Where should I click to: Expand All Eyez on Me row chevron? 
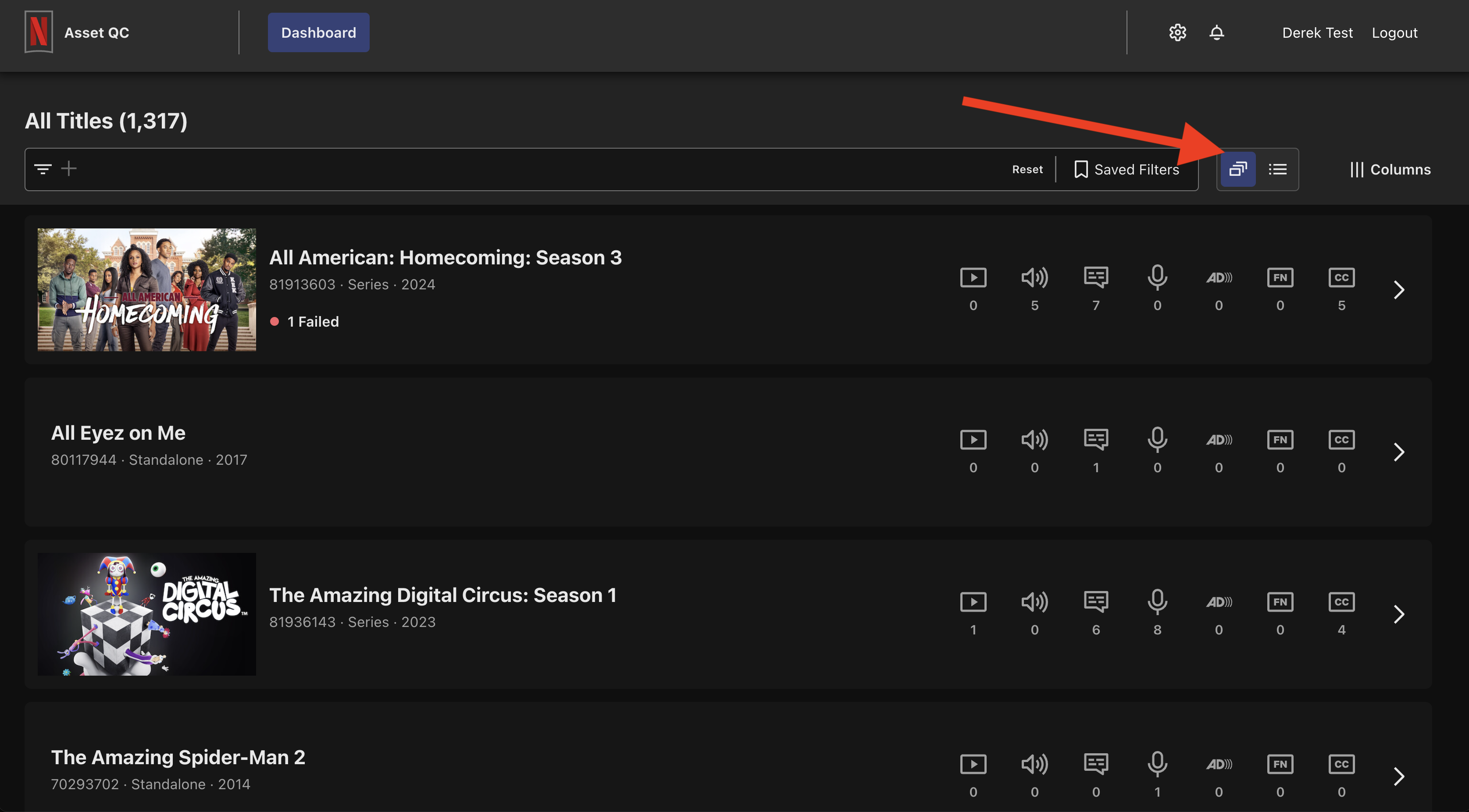[1398, 452]
